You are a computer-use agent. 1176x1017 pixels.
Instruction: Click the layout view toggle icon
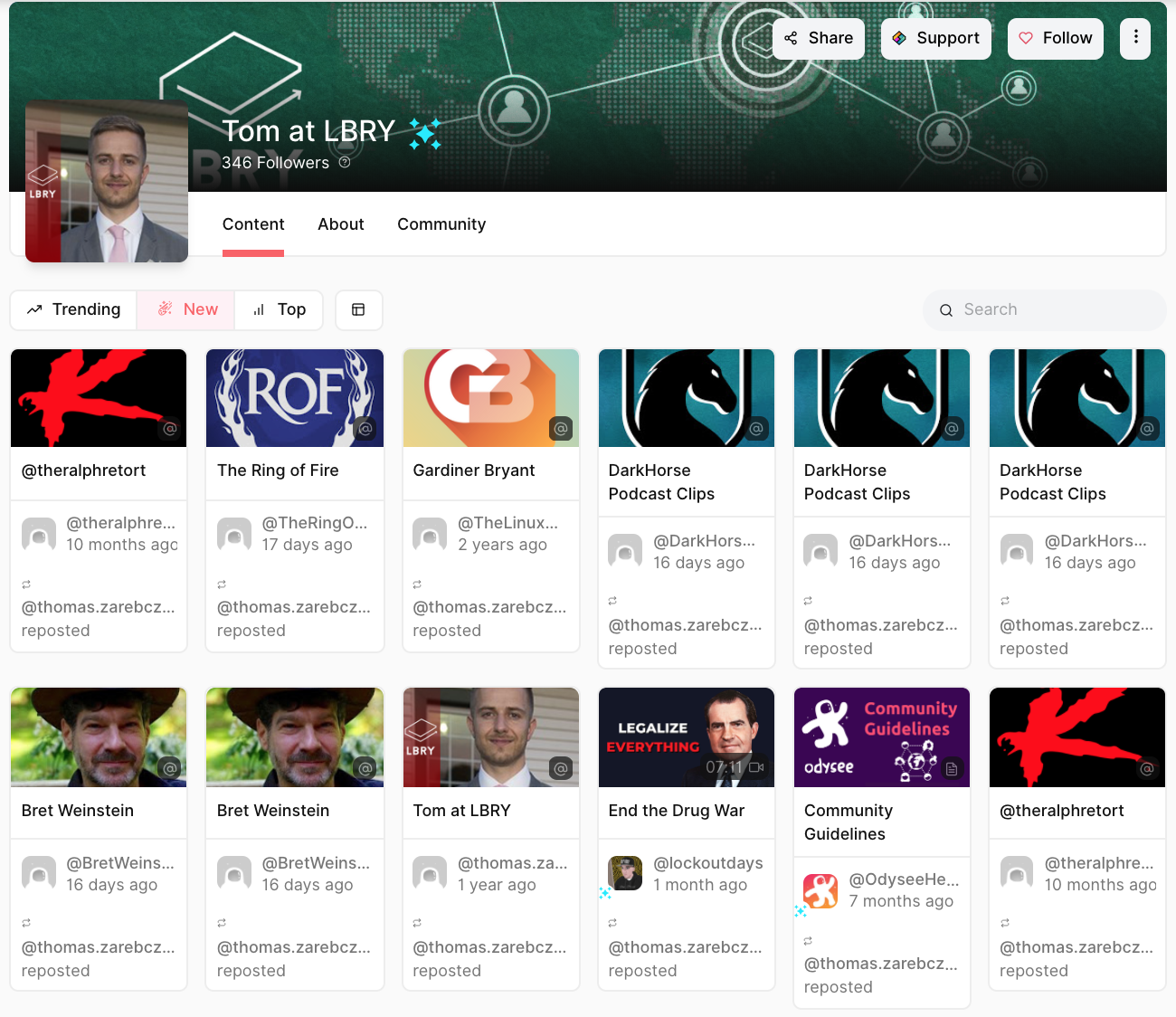(x=358, y=309)
